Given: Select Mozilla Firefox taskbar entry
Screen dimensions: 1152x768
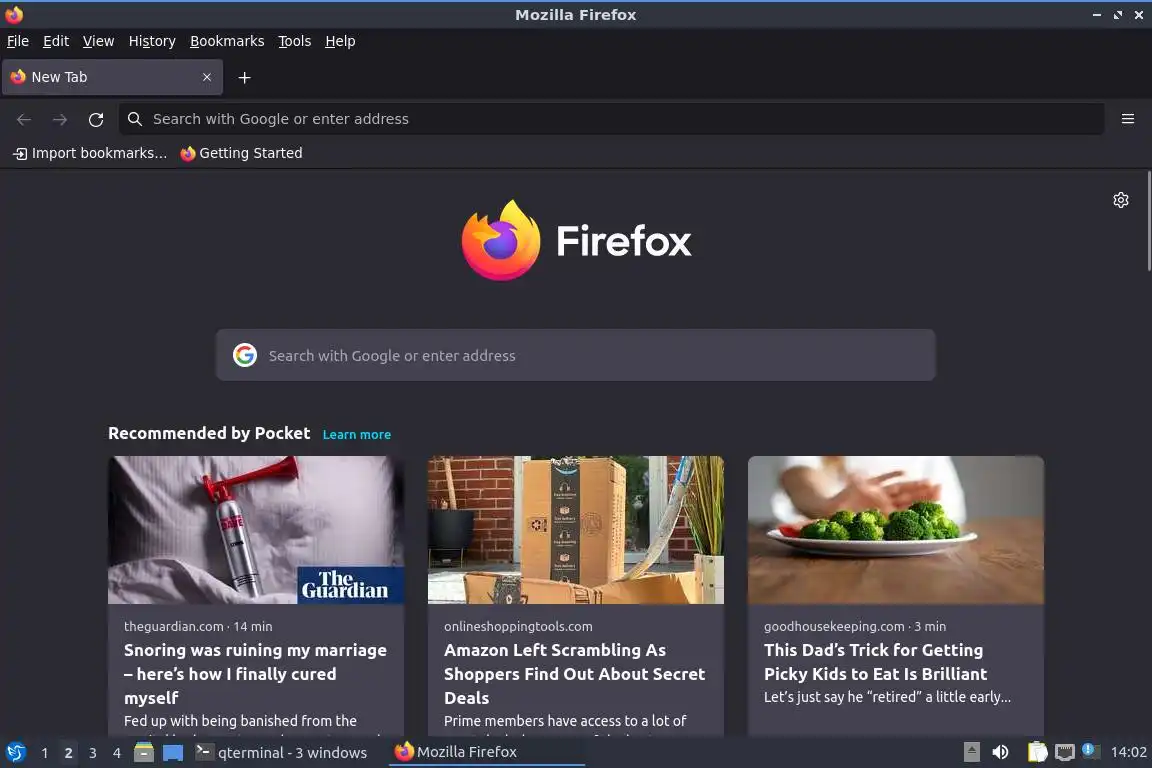Looking at the screenshot, I should pyautogui.click(x=486, y=752).
